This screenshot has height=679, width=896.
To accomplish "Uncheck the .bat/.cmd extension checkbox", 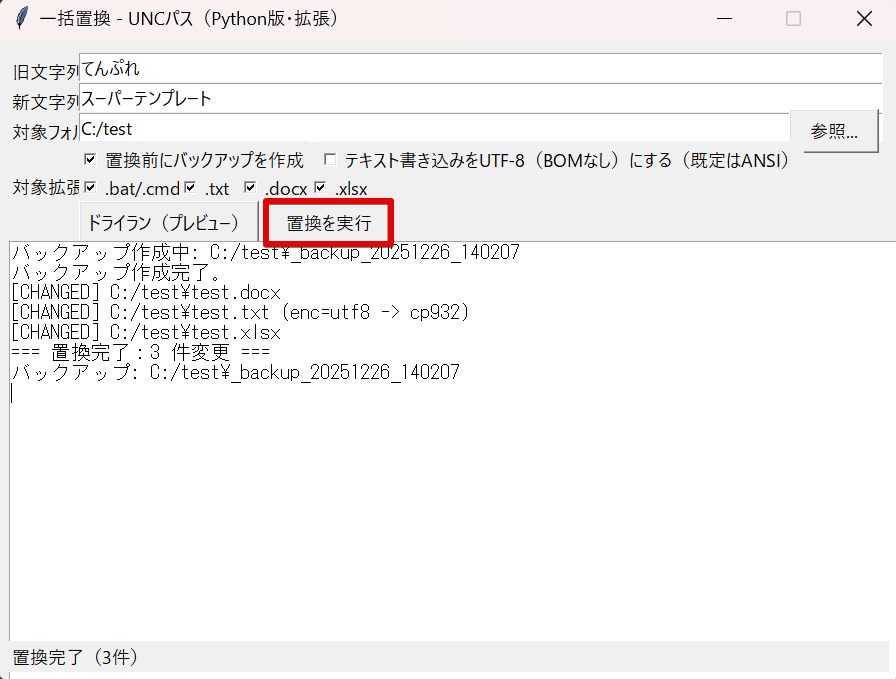I will 91,188.
